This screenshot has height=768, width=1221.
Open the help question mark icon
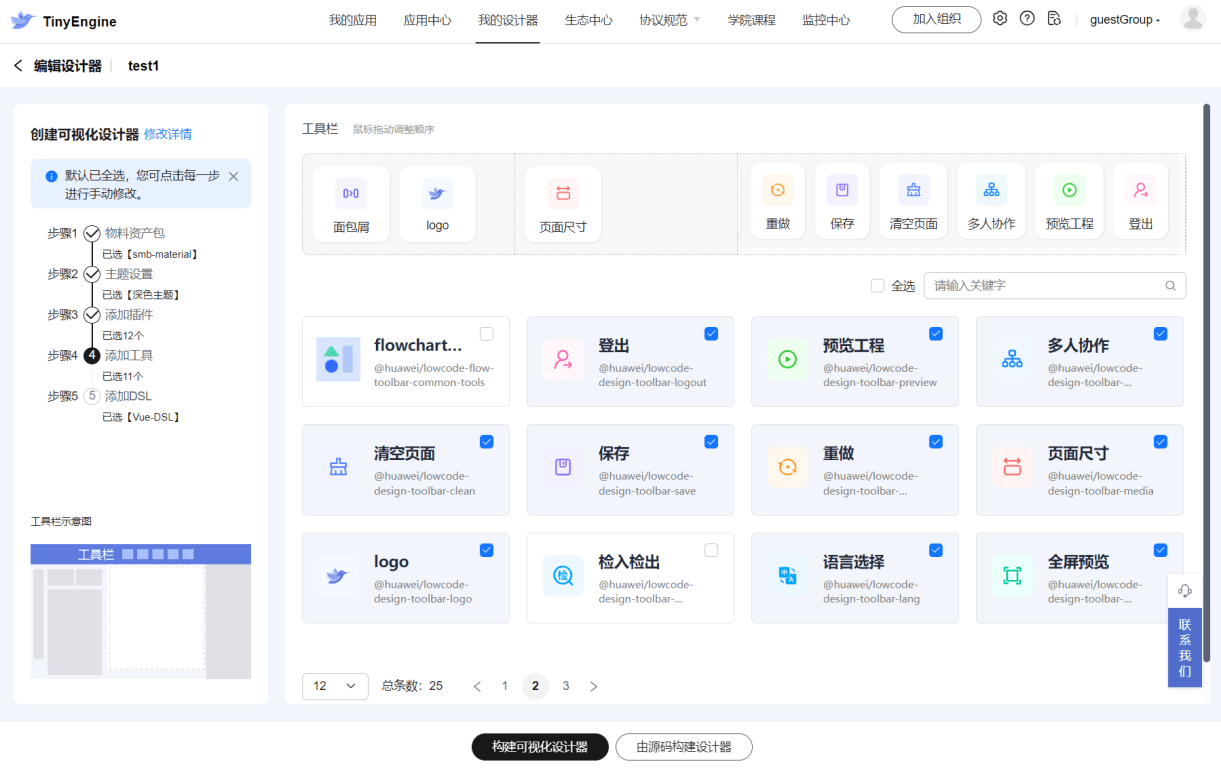[x=1027, y=19]
